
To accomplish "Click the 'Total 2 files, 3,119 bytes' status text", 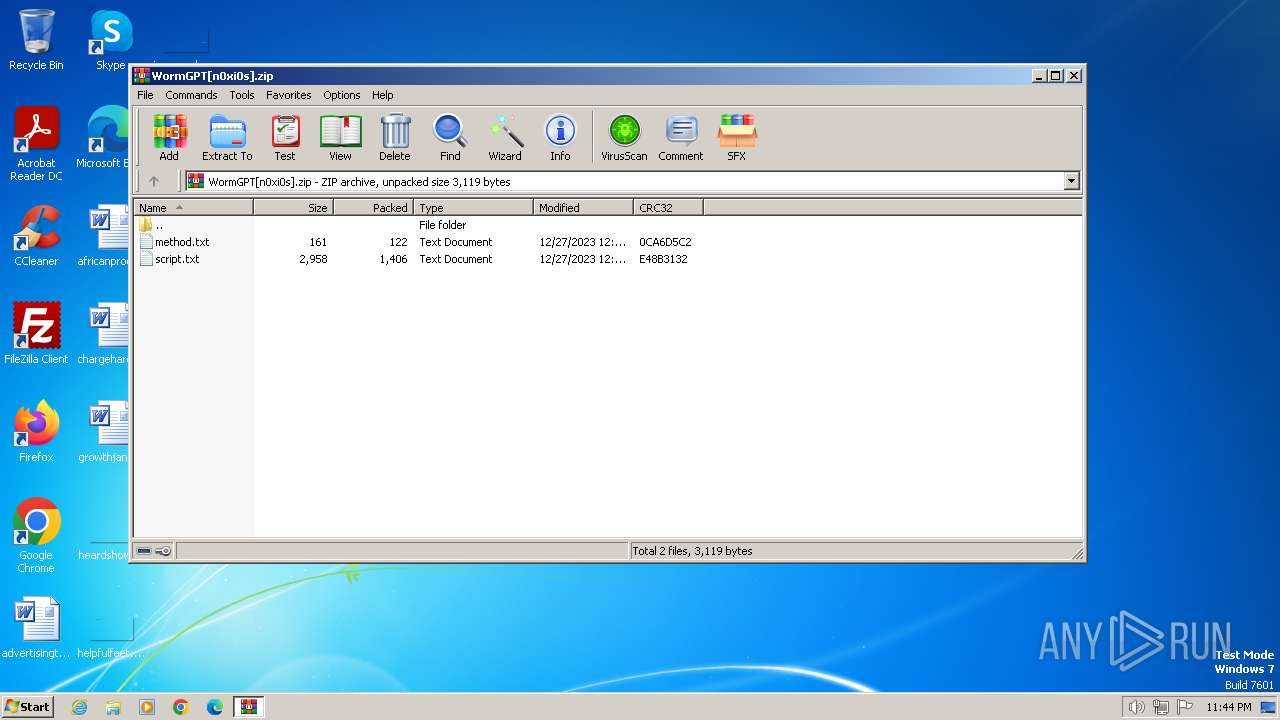I will [692, 551].
